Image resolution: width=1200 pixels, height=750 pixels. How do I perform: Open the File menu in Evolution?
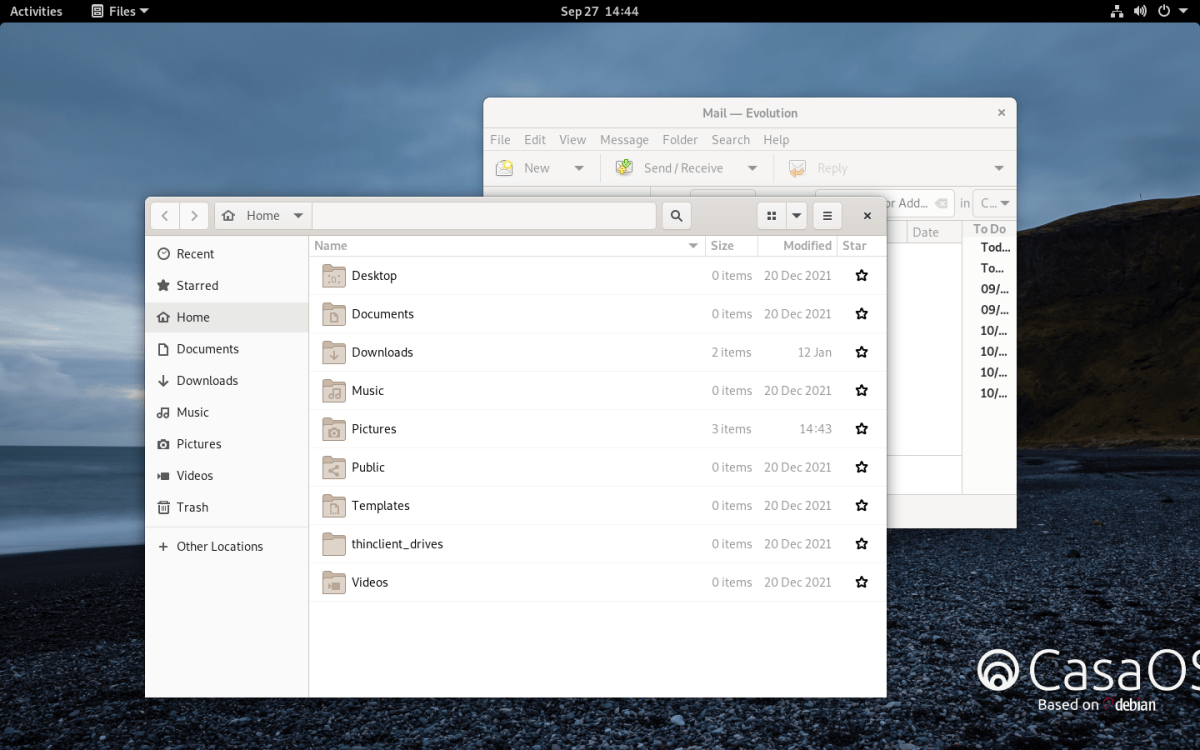click(500, 140)
